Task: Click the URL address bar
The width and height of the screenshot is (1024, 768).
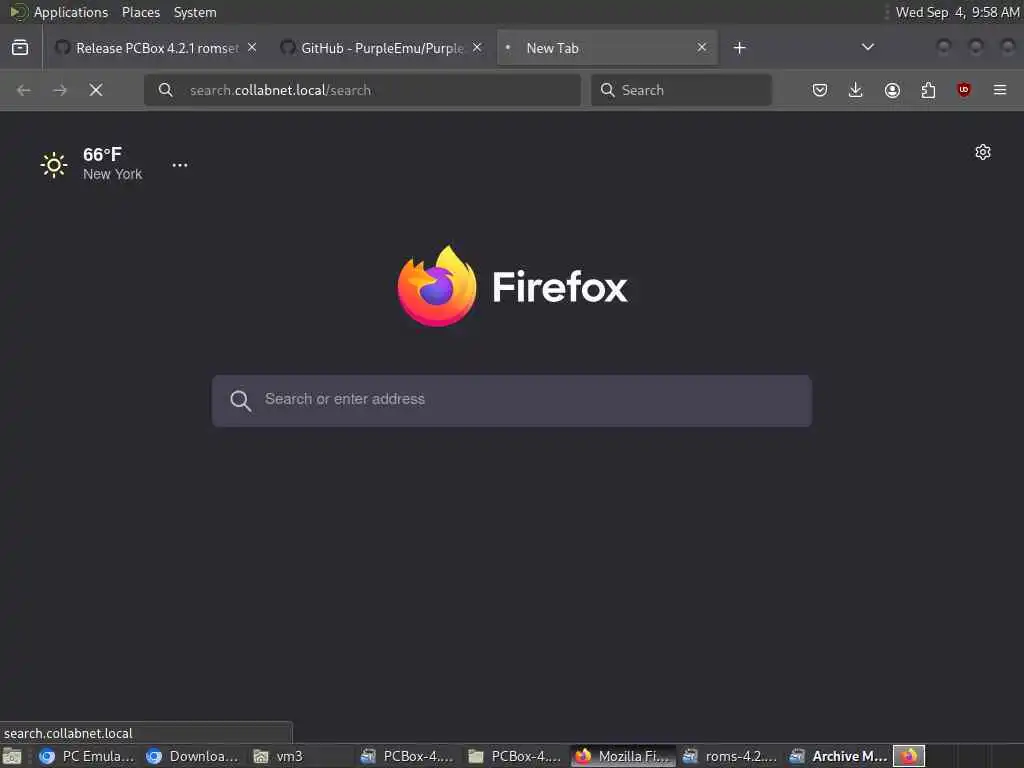Action: [362, 90]
